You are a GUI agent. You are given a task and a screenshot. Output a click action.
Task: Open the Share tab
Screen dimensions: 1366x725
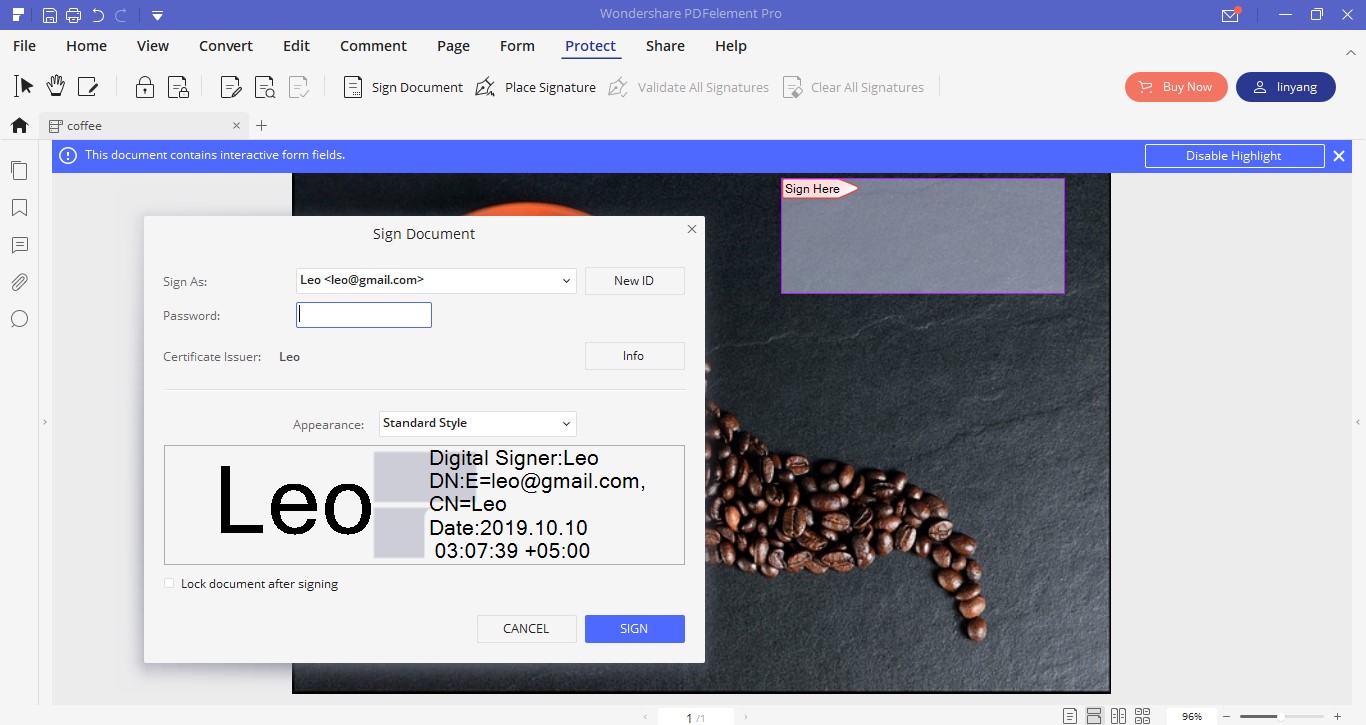[665, 46]
